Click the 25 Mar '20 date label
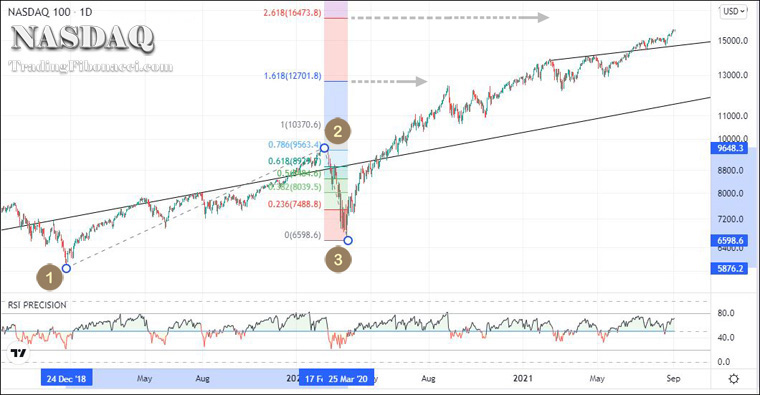 pyautogui.click(x=348, y=379)
